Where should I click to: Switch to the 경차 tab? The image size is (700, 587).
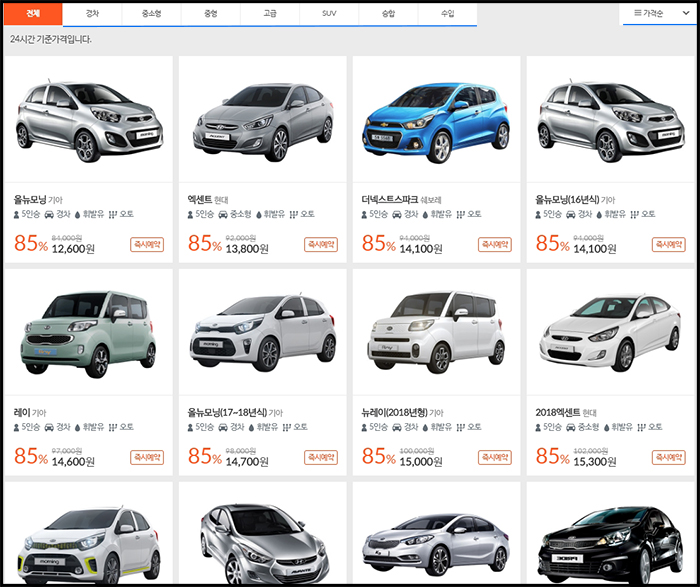pos(92,14)
